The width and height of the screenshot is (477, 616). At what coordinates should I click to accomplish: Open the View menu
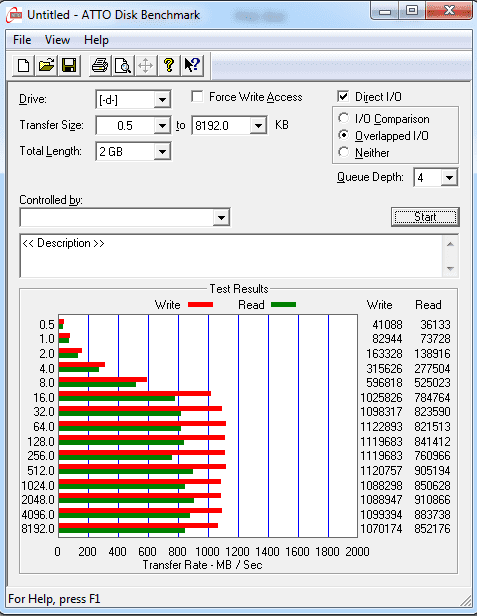click(x=57, y=40)
